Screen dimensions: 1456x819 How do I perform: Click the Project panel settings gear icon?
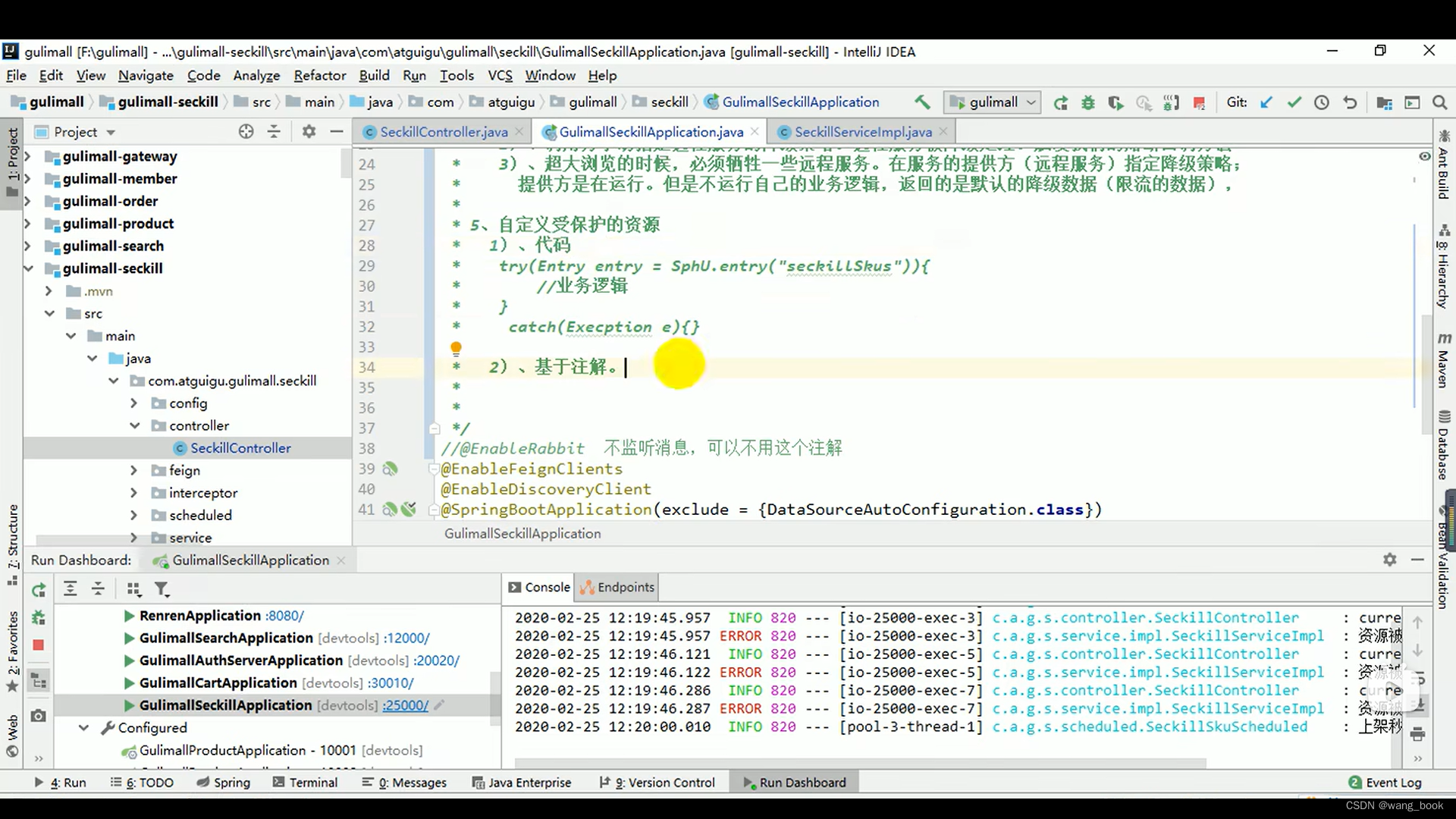tap(309, 131)
